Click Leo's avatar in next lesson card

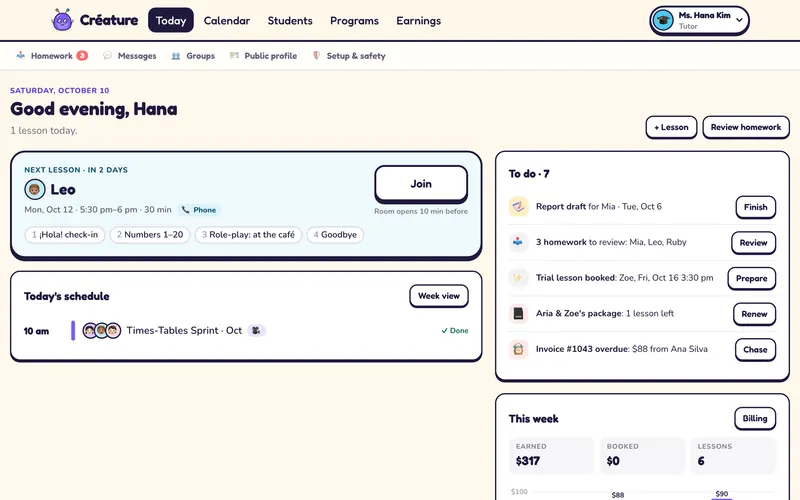(35, 189)
